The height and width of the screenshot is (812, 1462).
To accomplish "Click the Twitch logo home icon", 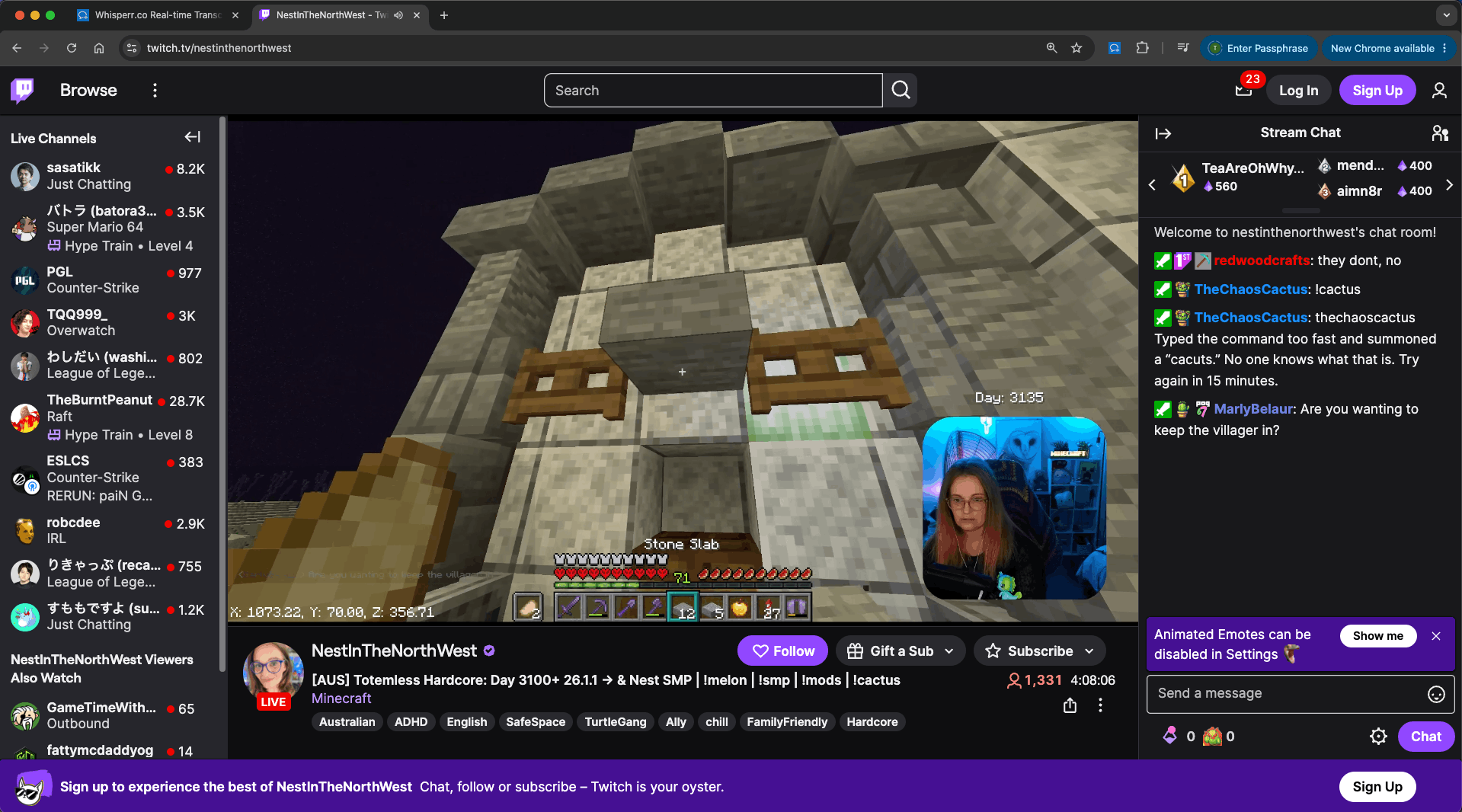I will (23, 90).
